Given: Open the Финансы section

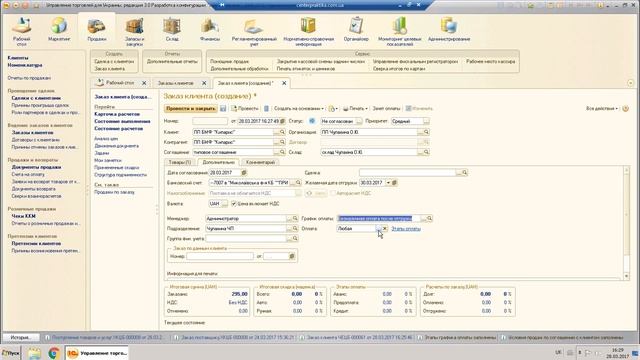Looking at the screenshot, I should pyautogui.click(x=210, y=29).
